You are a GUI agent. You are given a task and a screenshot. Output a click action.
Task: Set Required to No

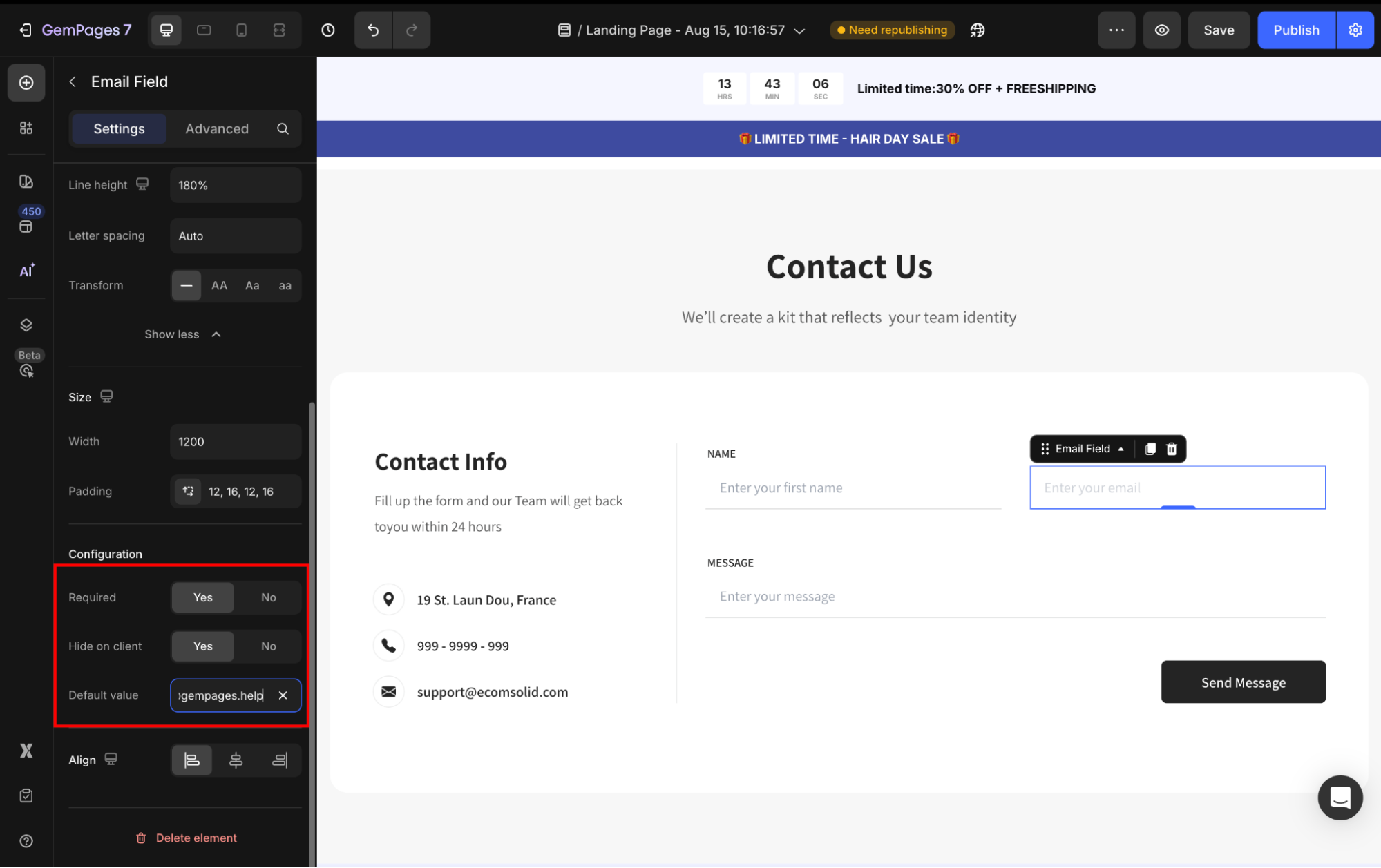(268, 597)
